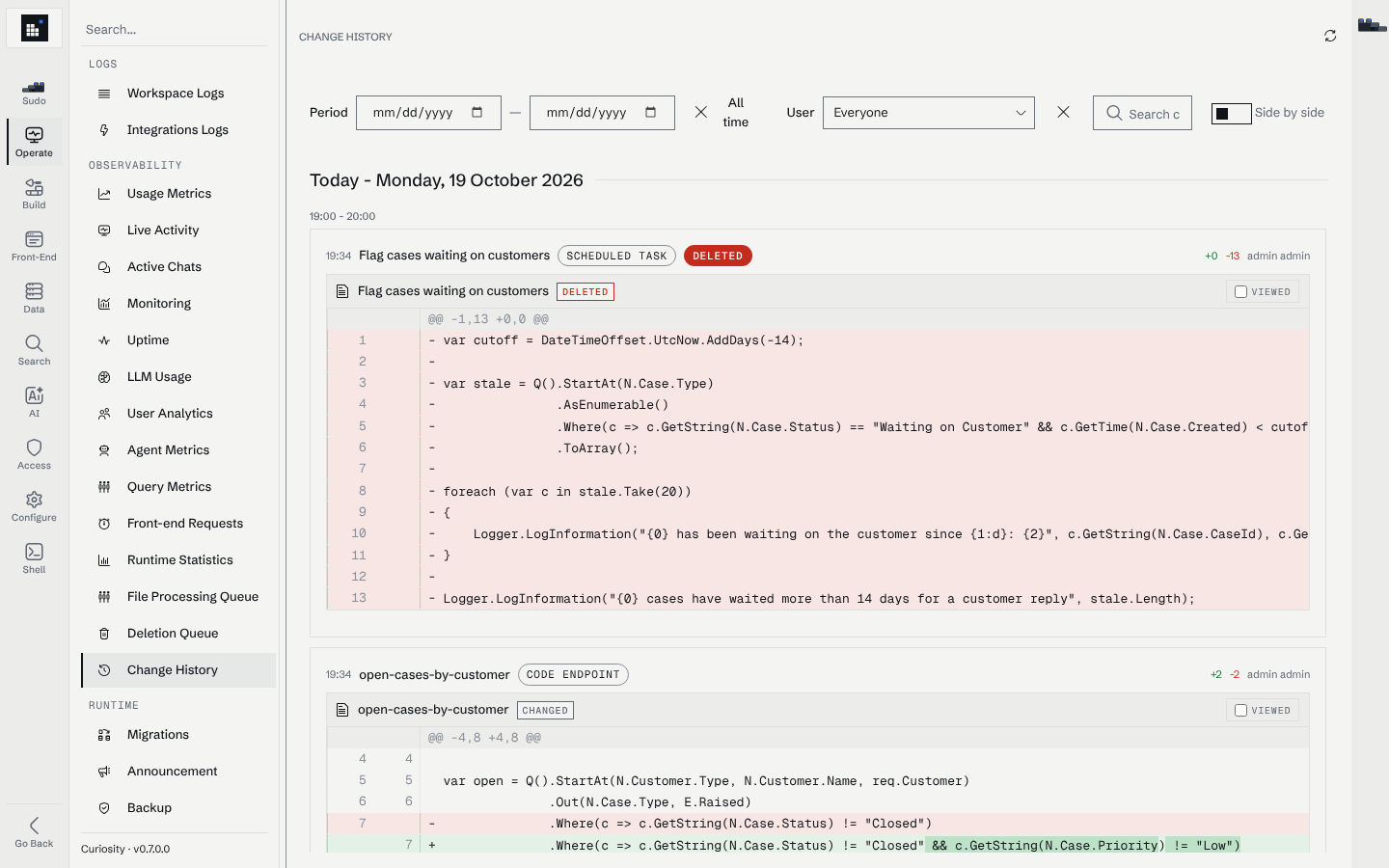The width and height of the screenshot is (1389, 868).
Task: Click the refresh icon in Change History header
Action: click(x=1330, y=37)
